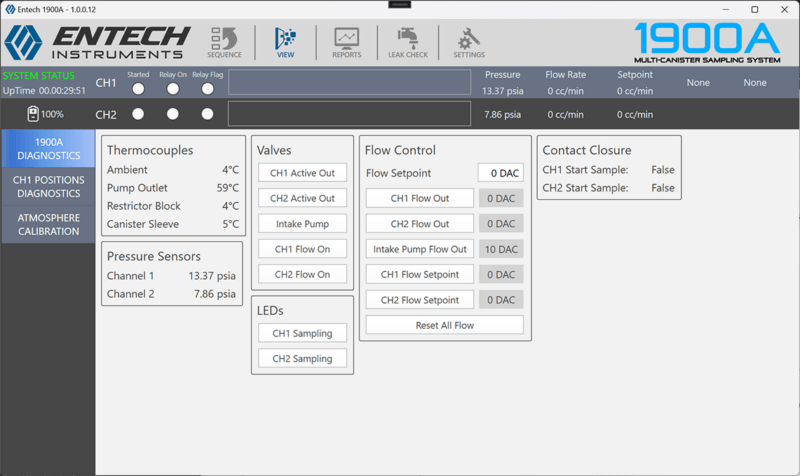Toggle the CH2 Relay Flag indicator

(x=207, y=114)
